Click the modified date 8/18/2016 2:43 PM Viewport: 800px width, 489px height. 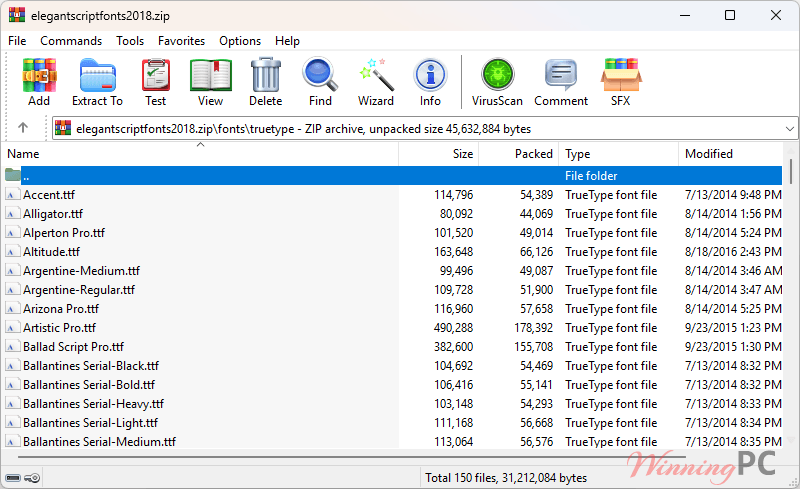[x=733, y=252]
